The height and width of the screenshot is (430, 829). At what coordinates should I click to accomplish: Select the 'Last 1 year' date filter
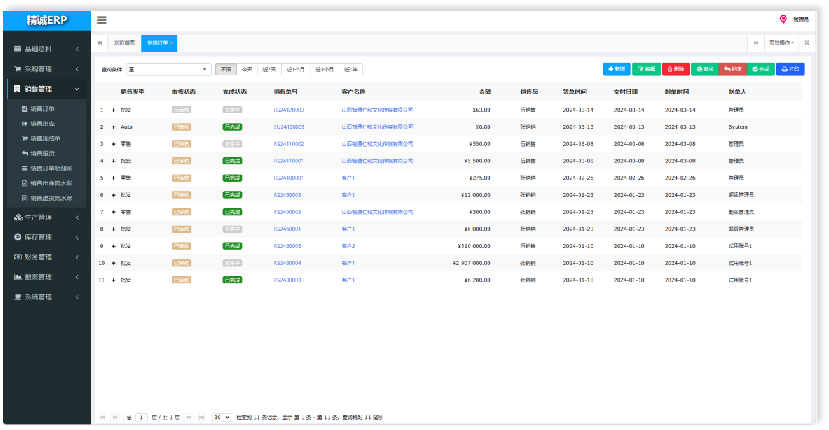[351, 69]
